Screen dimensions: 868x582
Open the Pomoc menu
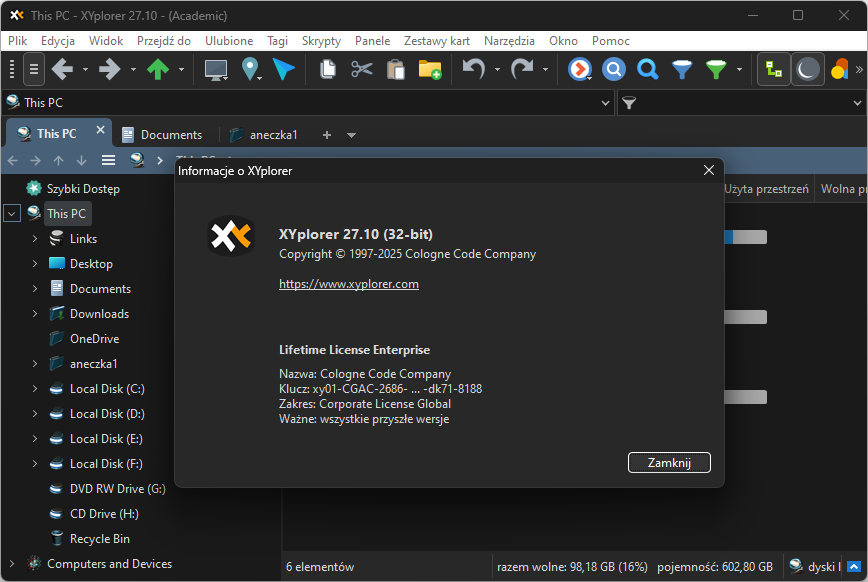(611, 41)
